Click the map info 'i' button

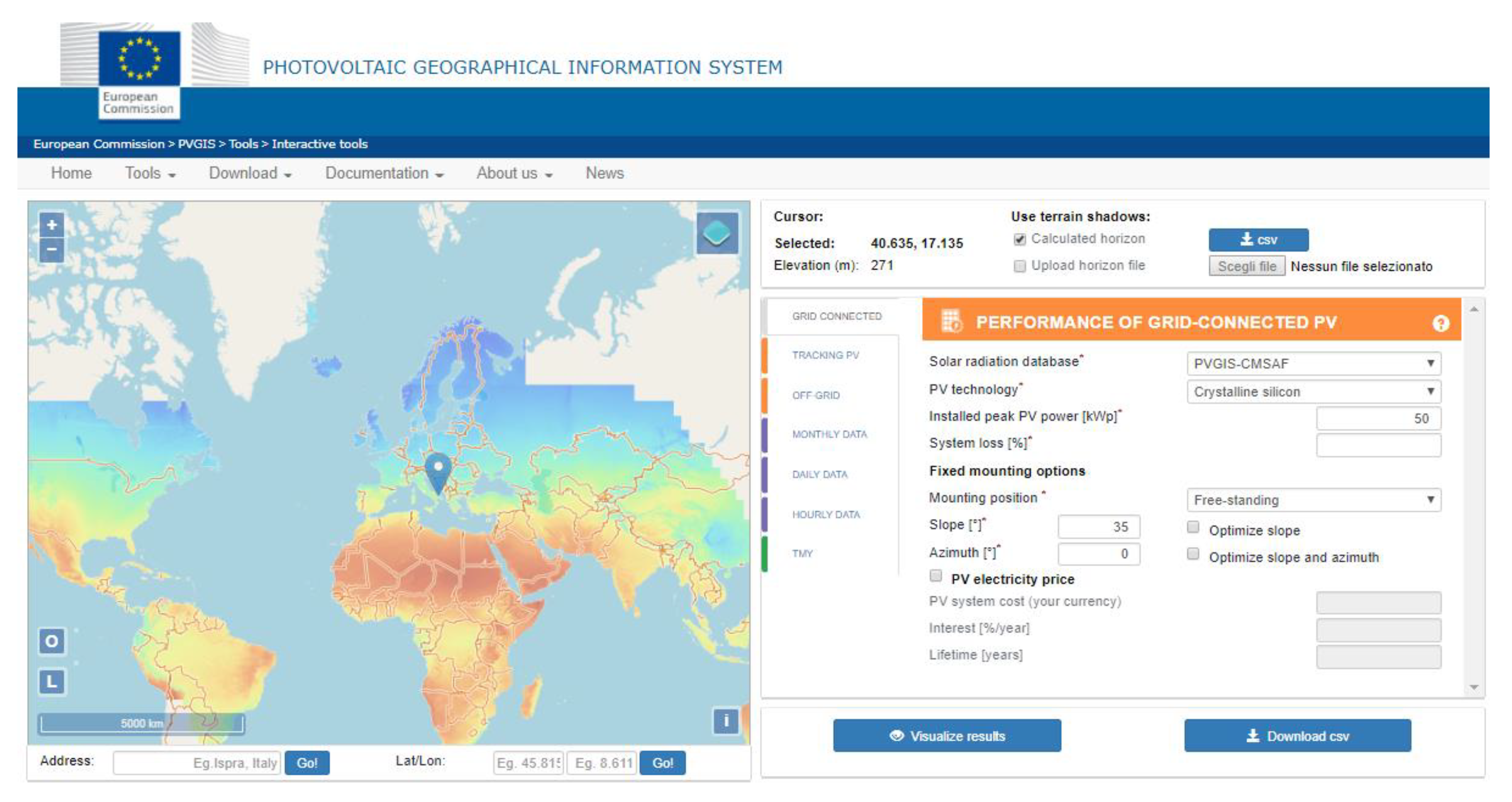(725, 720)
